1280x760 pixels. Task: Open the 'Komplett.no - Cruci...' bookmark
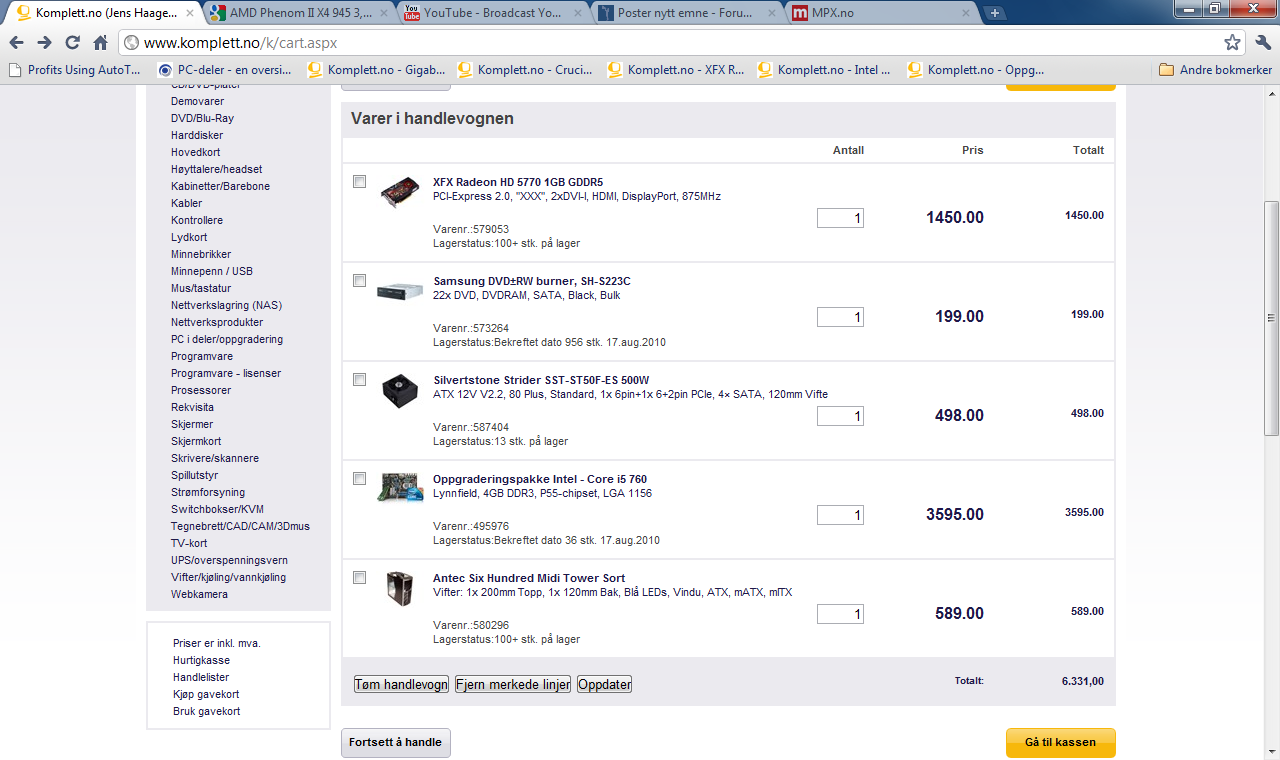[x=525, y=70]
